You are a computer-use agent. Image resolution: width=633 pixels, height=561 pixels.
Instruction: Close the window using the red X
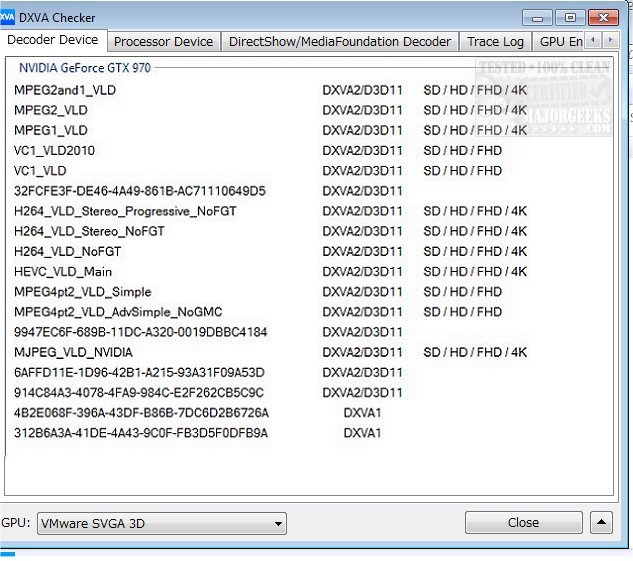tap(603, 17)
